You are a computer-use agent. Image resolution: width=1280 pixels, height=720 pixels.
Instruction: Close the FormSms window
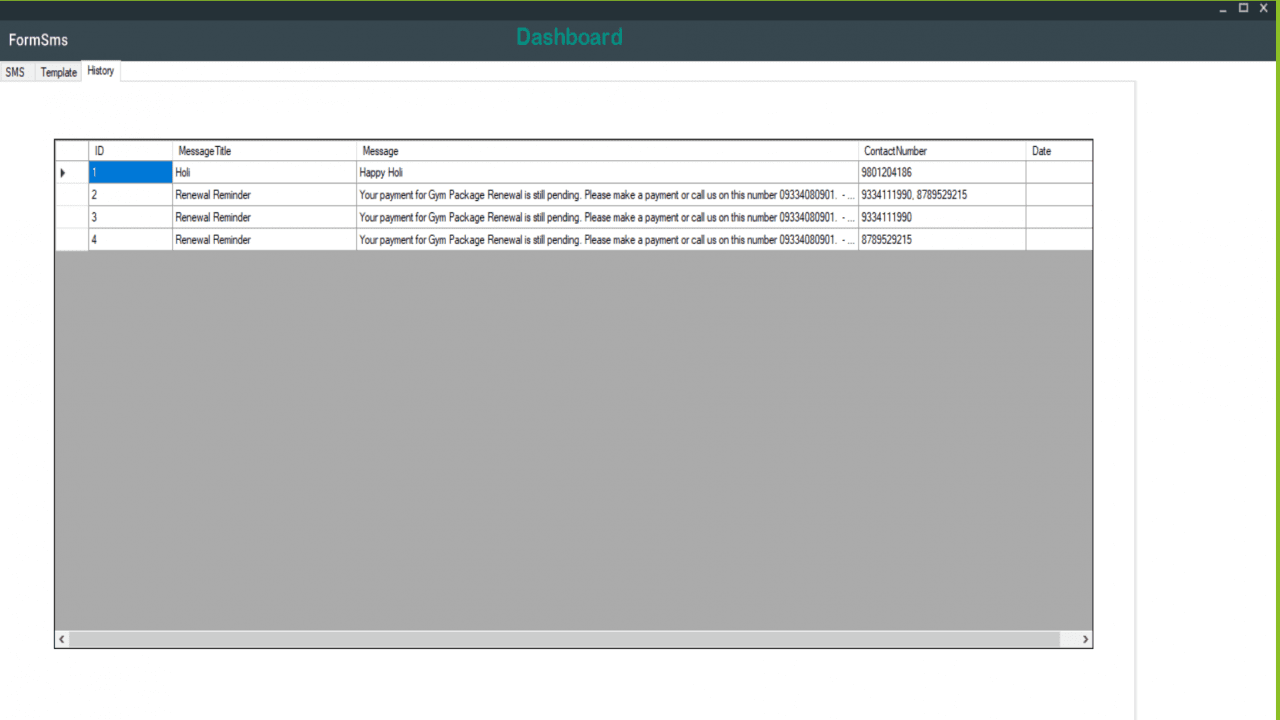pos(1264,8)
